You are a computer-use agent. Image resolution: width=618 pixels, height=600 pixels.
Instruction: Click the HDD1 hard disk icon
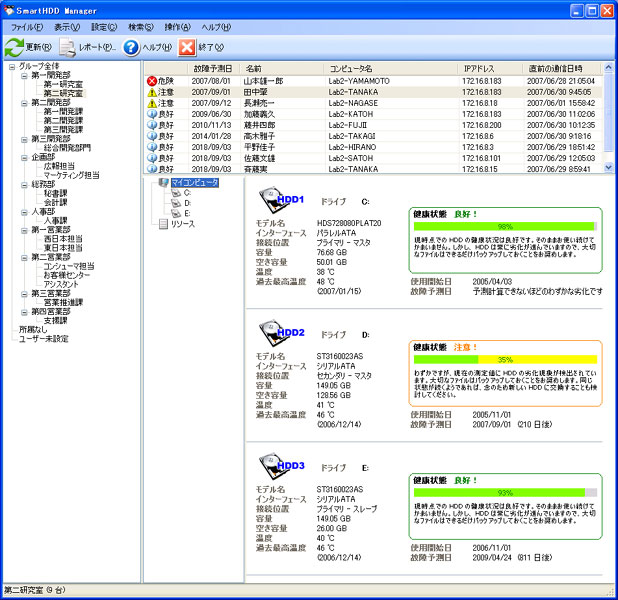tap(272, 200)
